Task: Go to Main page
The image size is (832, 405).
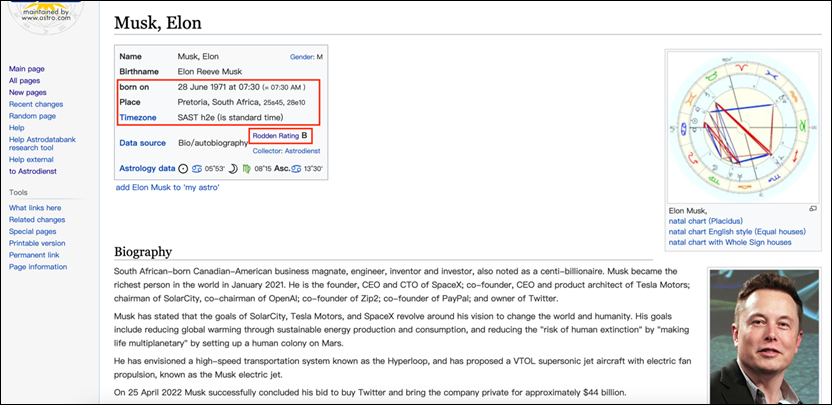Action: tap(27, 69)
